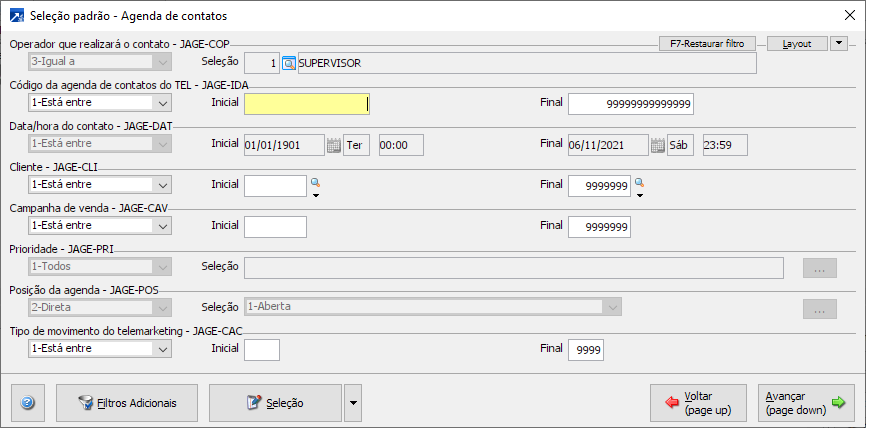Click the Cliente Inicial input field
Screen dimensions: 880x435
point(276,186)
